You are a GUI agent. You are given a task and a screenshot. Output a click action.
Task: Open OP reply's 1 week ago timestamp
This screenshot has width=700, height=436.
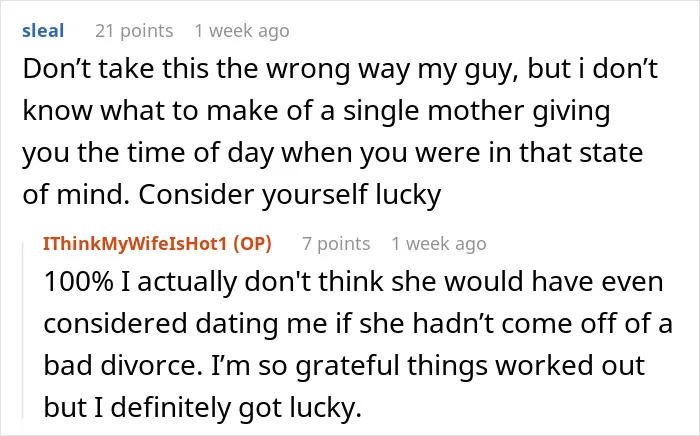(x=439, y=244)
